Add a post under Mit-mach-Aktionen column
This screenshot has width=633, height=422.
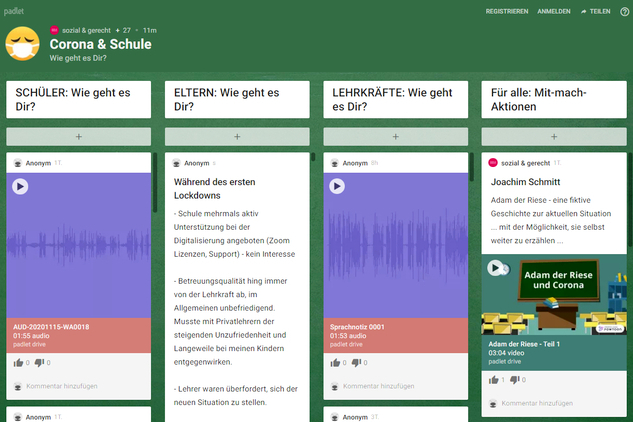point(554,136)
